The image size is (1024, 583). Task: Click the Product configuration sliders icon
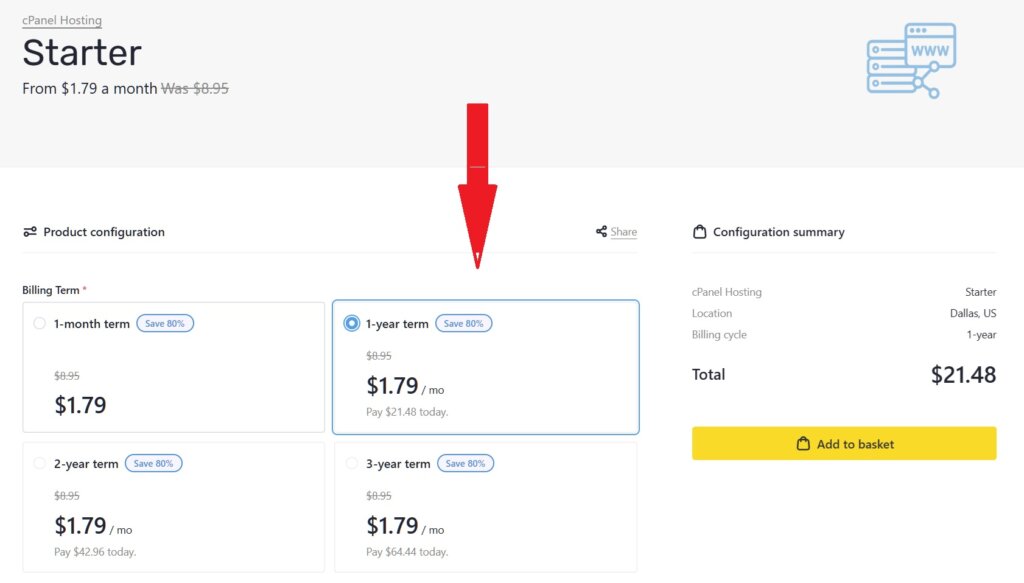coord(30,232)
